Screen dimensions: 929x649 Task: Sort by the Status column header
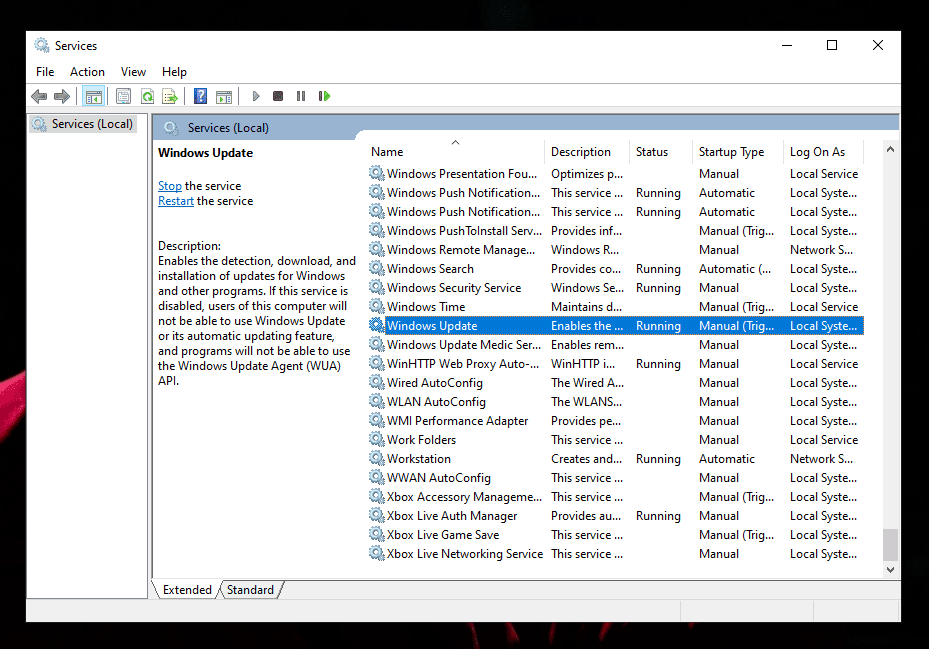tap(660, 152)
